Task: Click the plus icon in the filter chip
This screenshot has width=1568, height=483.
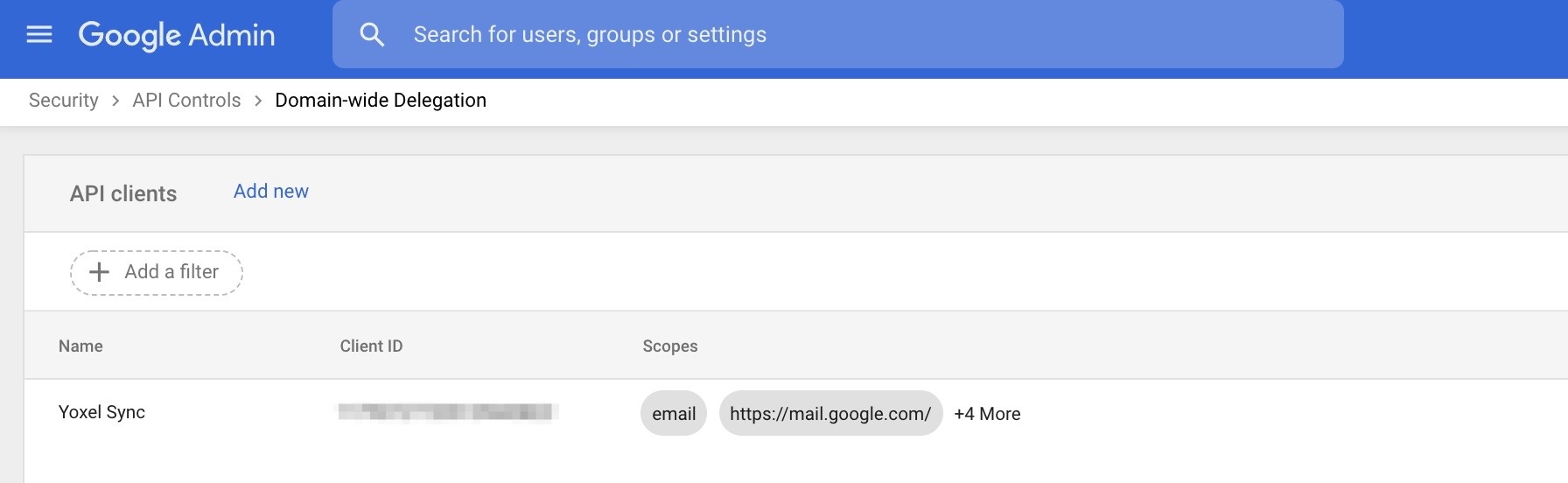Action: pyautogui.click(x=100, y=272)
